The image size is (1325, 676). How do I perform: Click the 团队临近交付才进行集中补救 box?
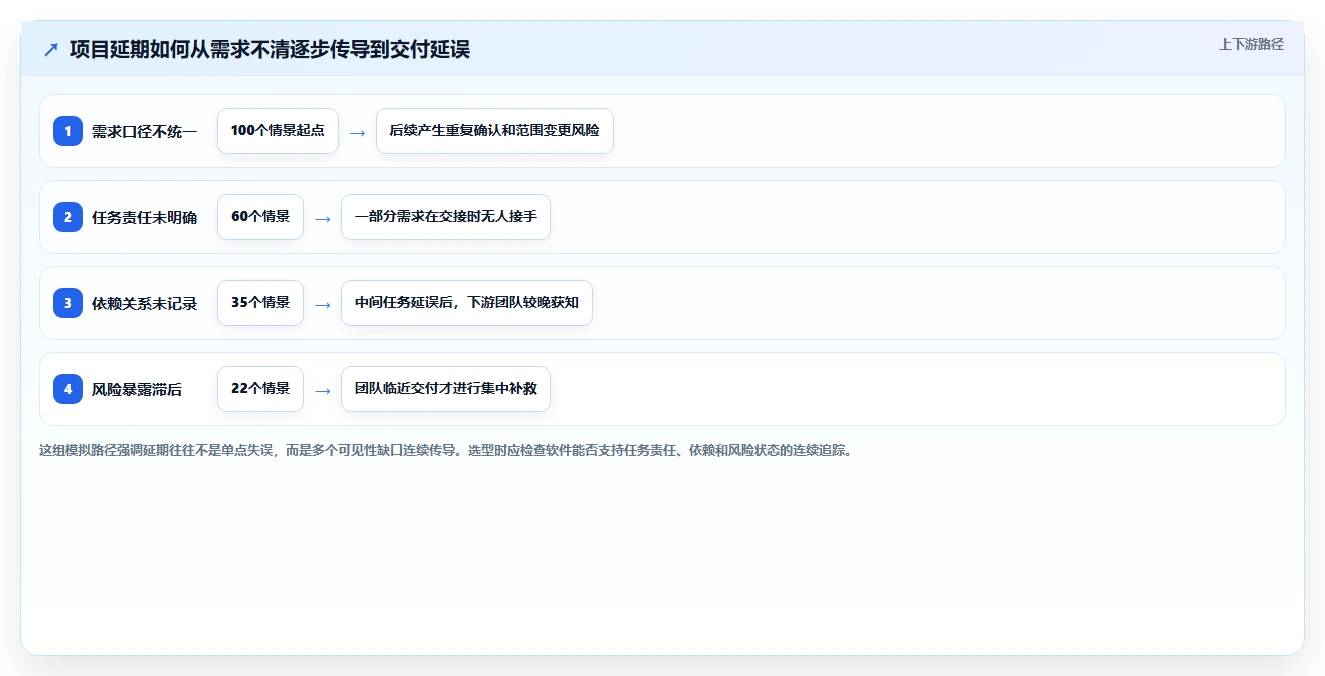[x=446, y=389]
